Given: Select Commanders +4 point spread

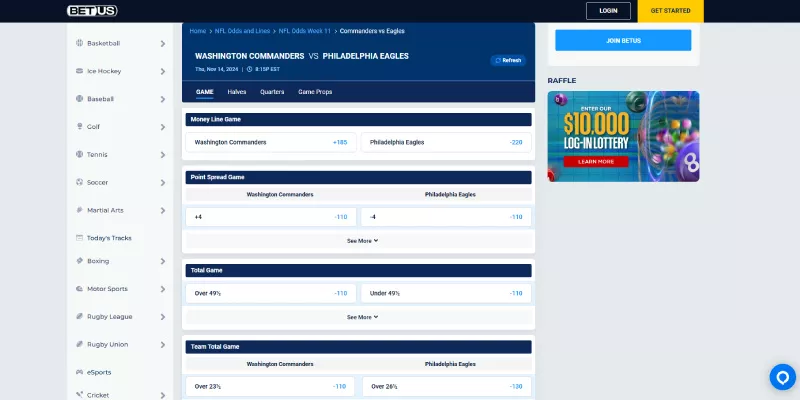Looking at the screenshot, I should tap(271, 217).
